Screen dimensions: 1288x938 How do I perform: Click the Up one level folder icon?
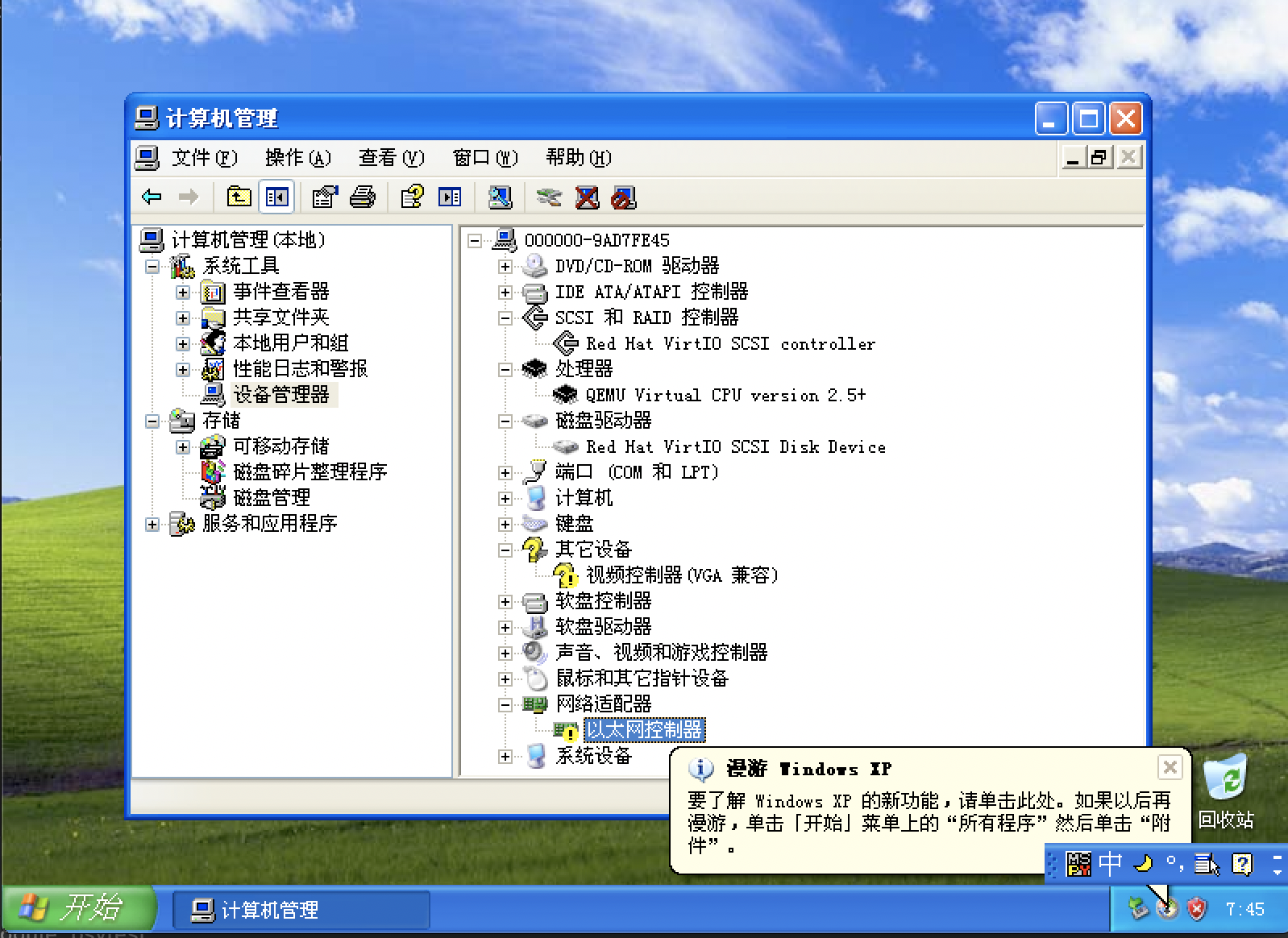(x=239, y=197)
